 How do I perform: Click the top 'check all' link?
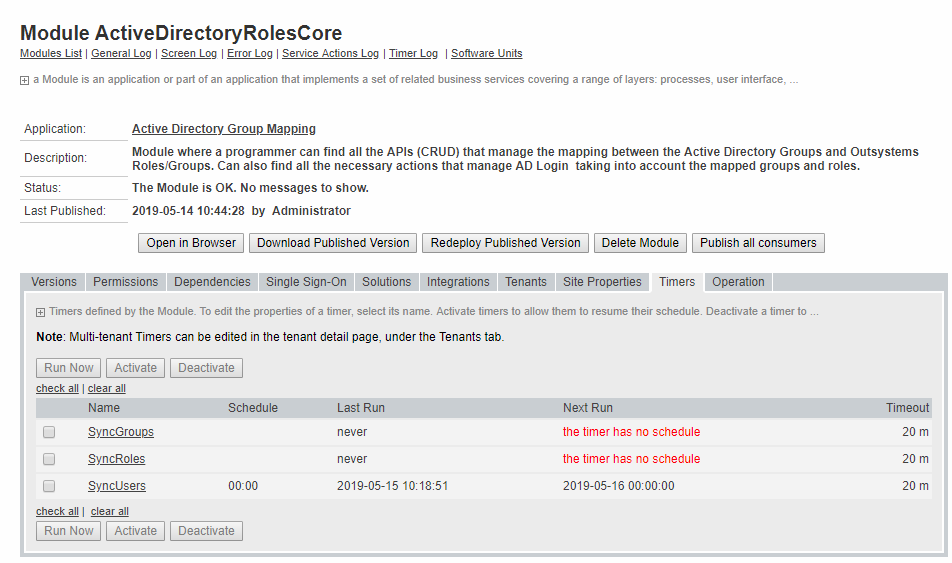57,388
